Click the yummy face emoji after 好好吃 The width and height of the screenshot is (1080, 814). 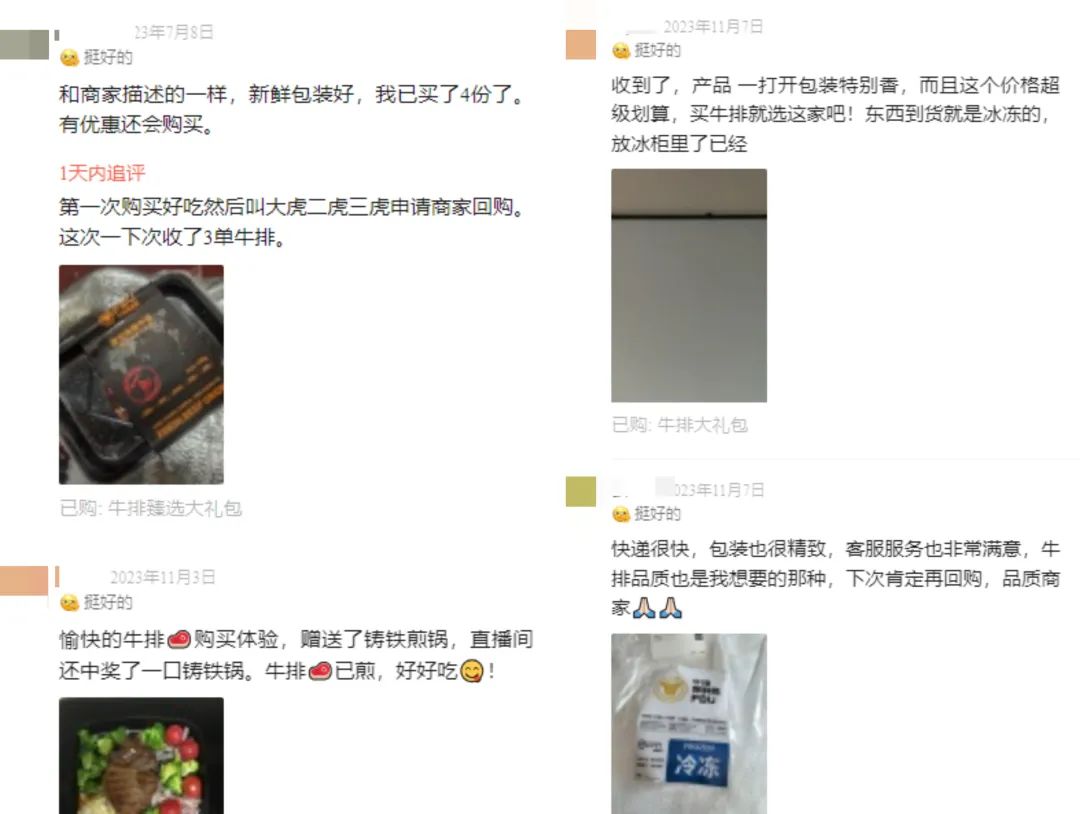(471, 670)
